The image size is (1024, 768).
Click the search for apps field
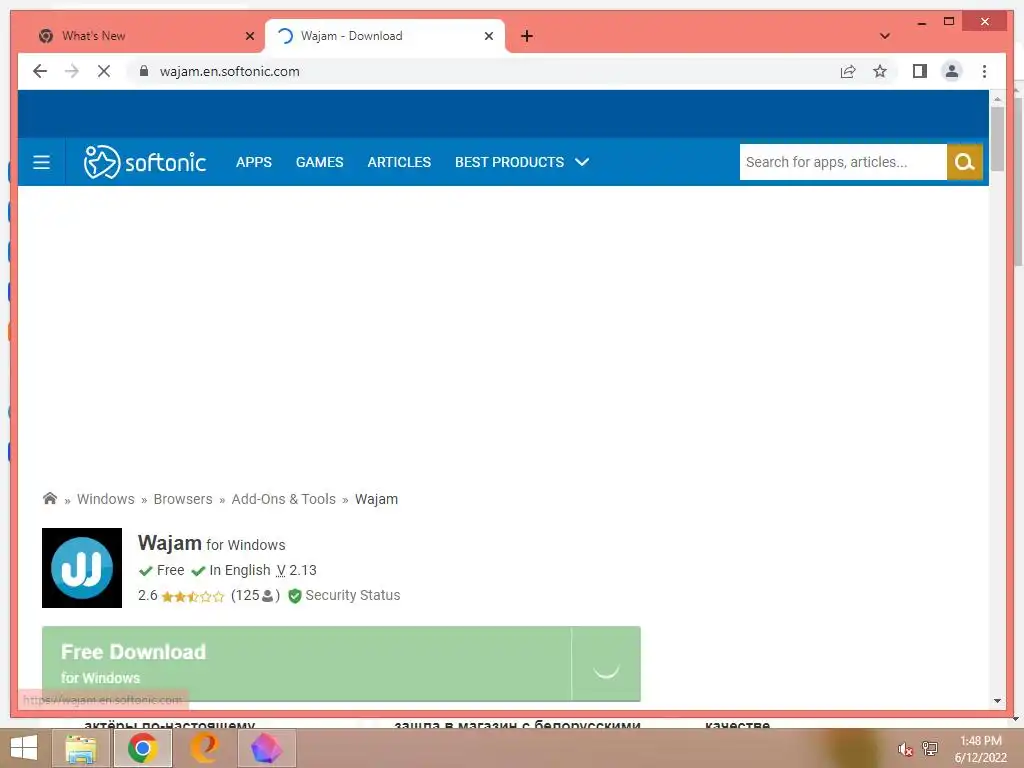click(x=843, y=162)
